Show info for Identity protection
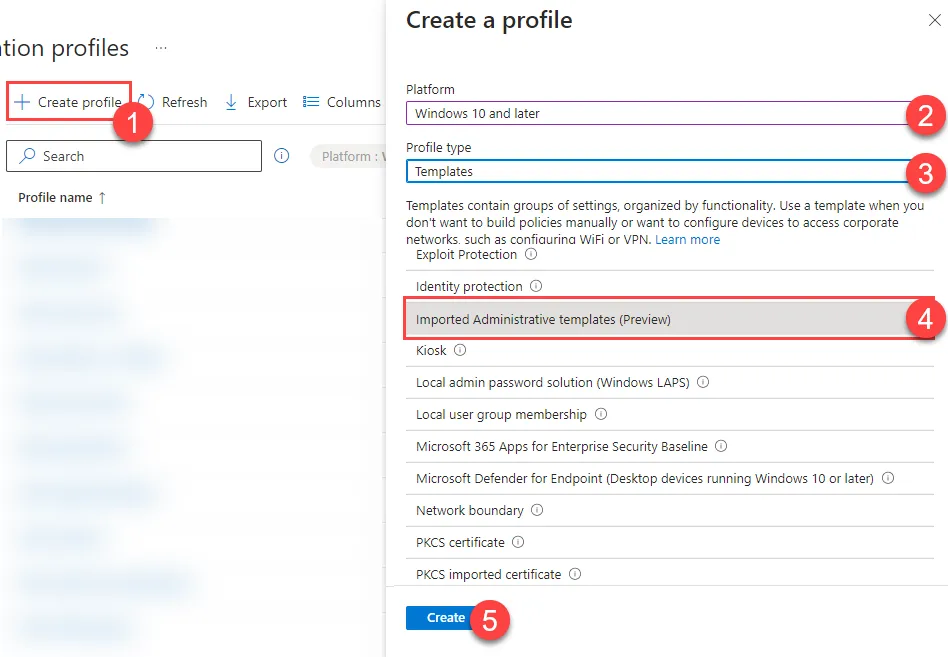 536,286
